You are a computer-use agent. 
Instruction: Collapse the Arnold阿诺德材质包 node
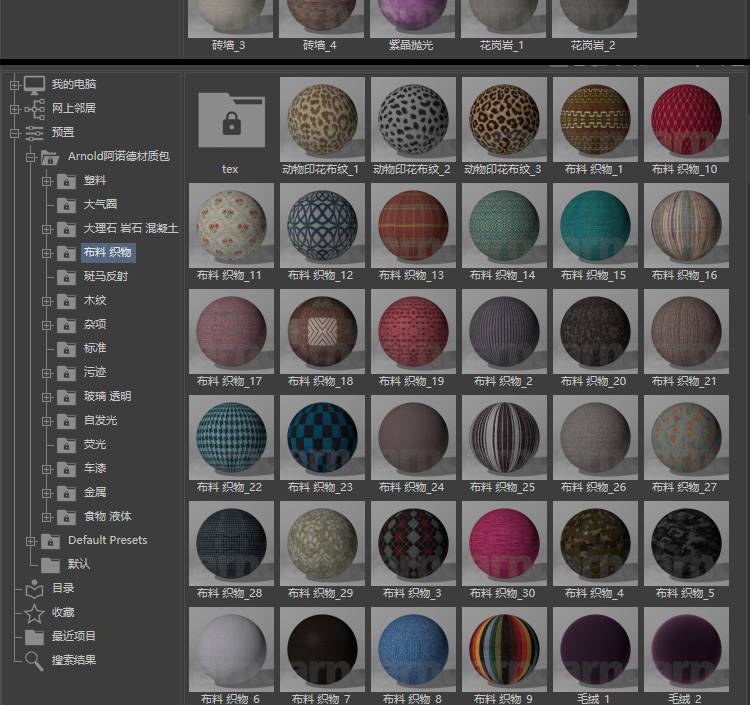(x=31, y=157)
